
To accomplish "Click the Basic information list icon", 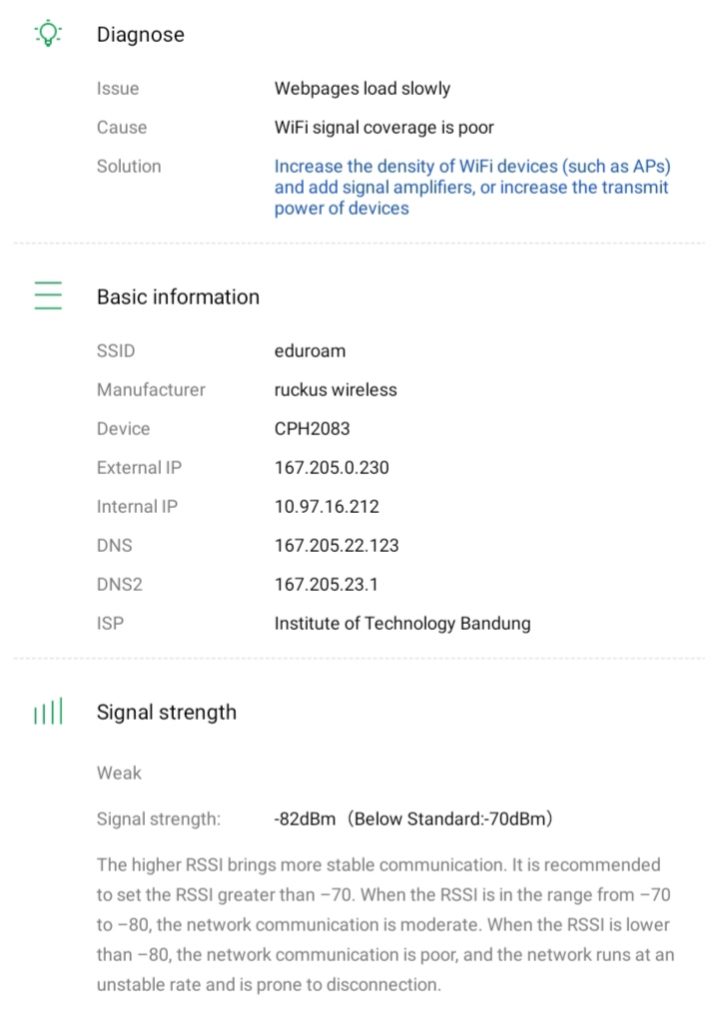I will pos(48,296).
